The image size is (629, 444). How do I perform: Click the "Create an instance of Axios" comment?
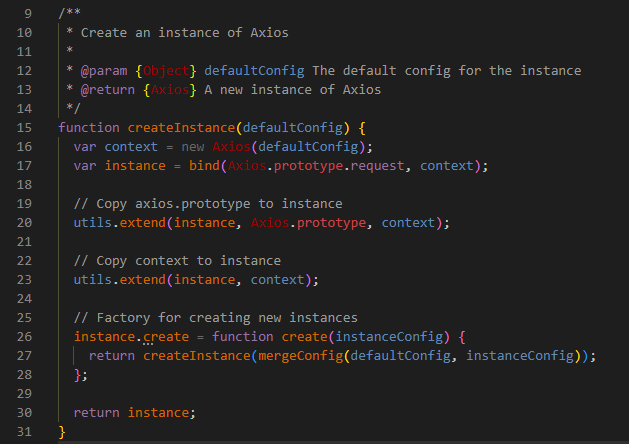(184, 33)
